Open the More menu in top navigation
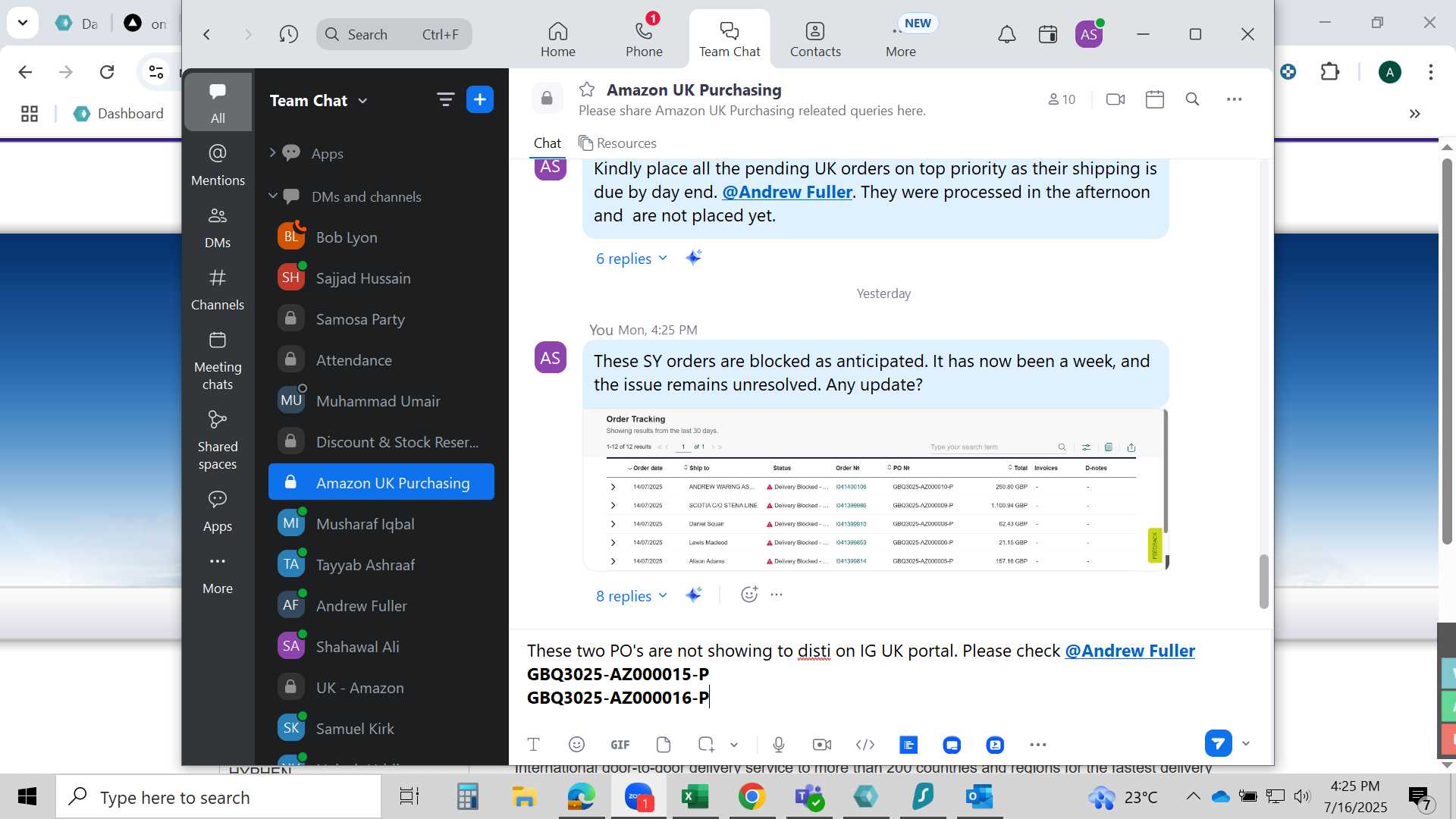Image resolution: width=1456 pixels, height=819 pixels. (x=900, y=39)
